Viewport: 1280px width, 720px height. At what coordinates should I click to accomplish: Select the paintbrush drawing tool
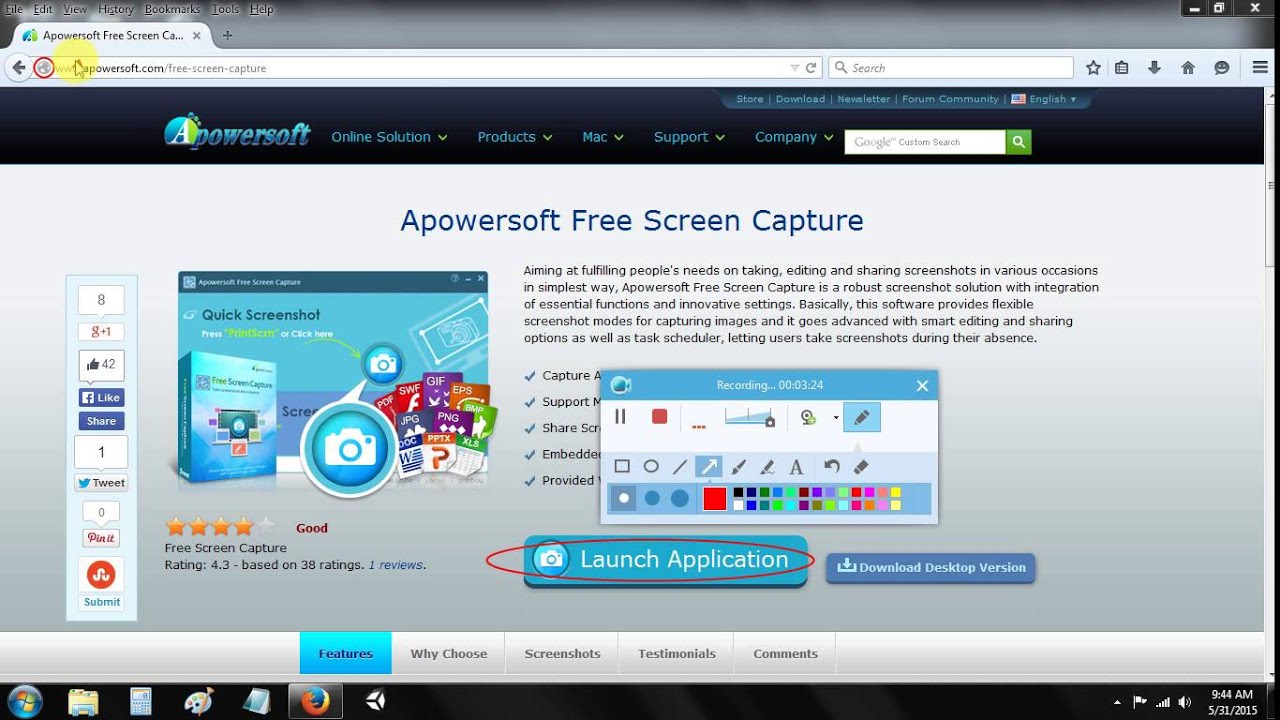739,467
